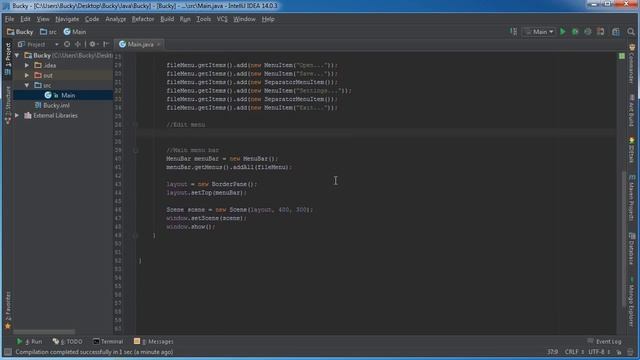Open Project Structure icon in the top toolbar

coord(616,31)
